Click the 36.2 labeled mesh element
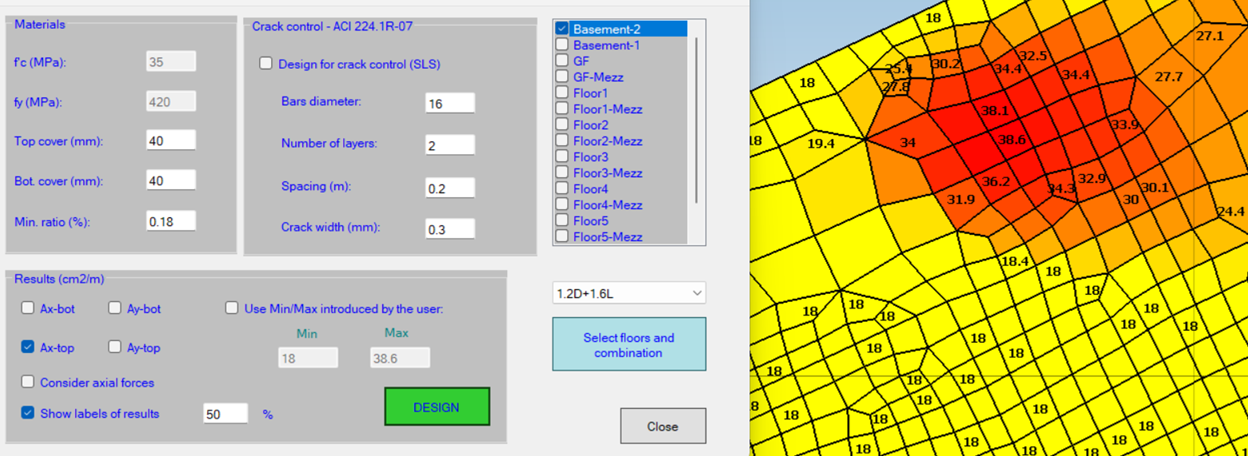The width and height of the screenshot is (1248, 456). tap(995, 181)
